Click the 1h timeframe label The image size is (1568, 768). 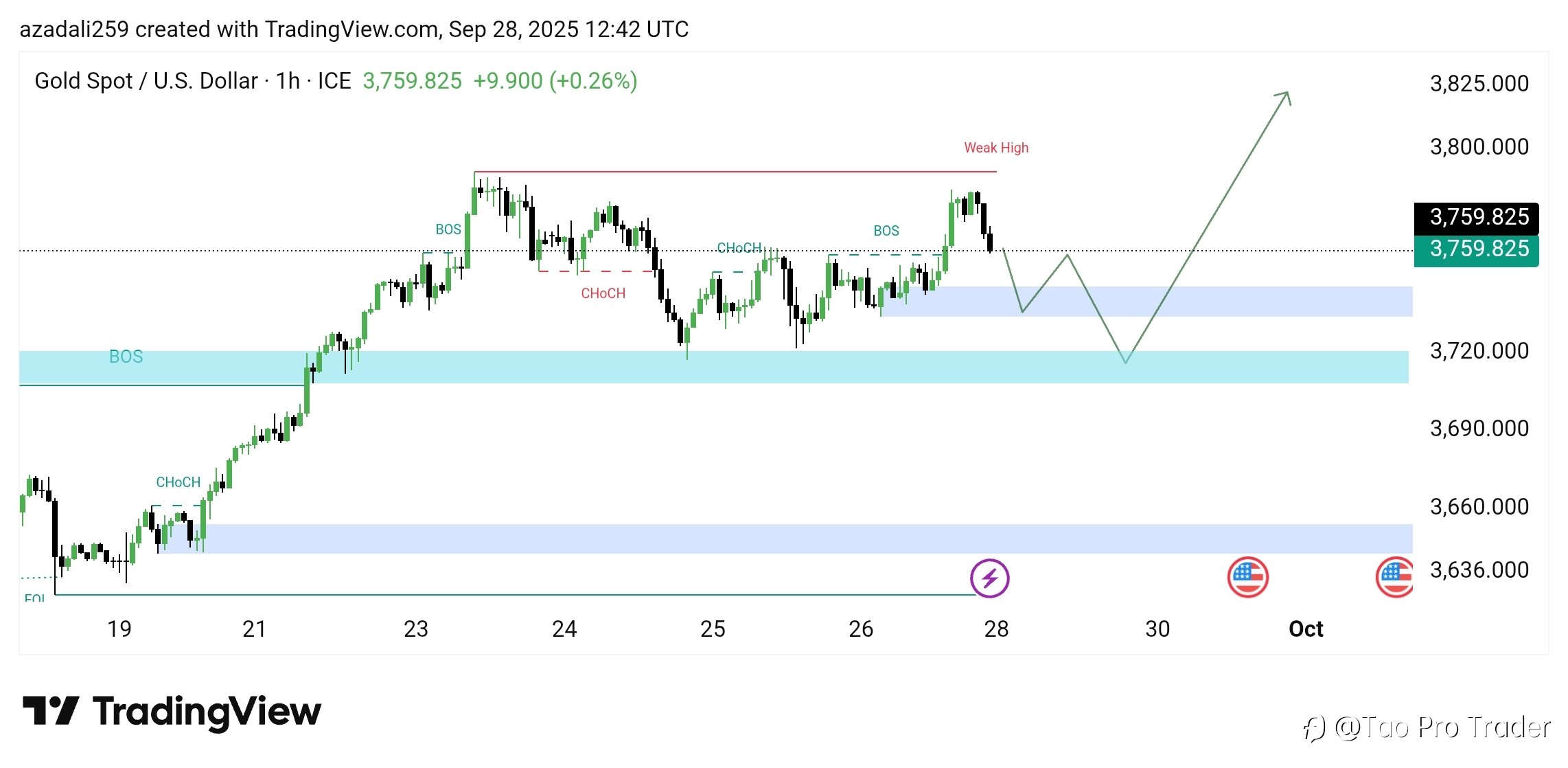click(288, 81)
